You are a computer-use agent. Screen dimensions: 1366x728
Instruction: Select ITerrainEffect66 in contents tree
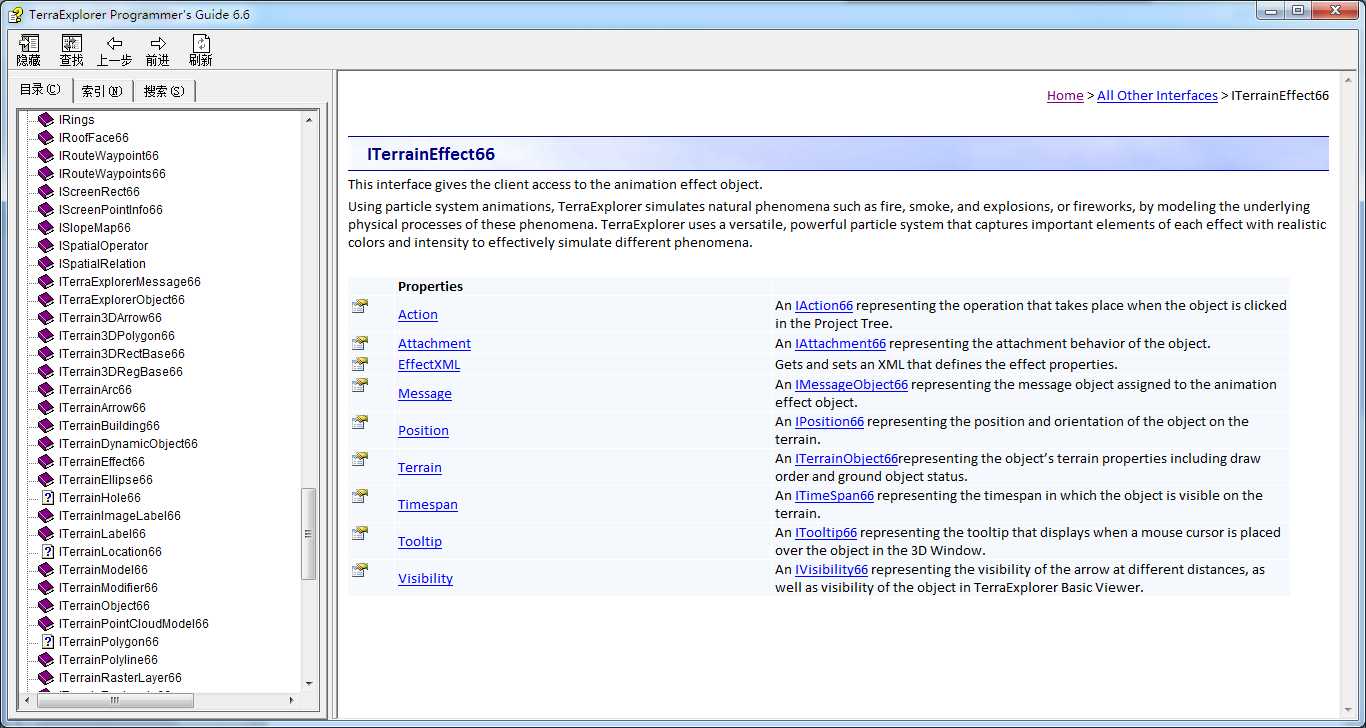pos(101,462)
